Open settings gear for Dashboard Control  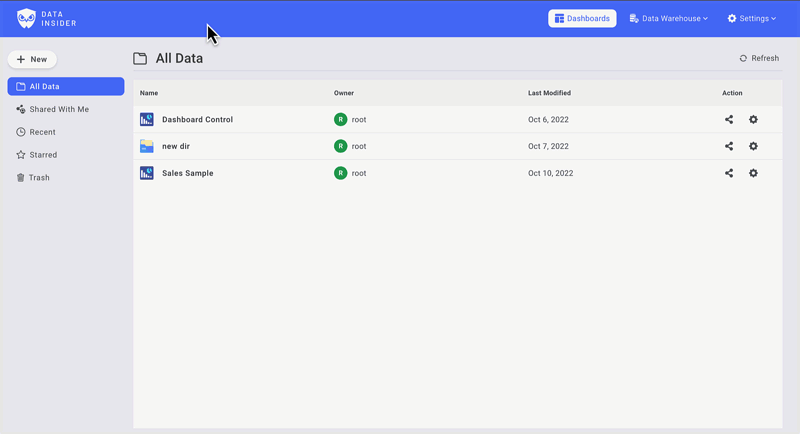click(x=753, y=120)
